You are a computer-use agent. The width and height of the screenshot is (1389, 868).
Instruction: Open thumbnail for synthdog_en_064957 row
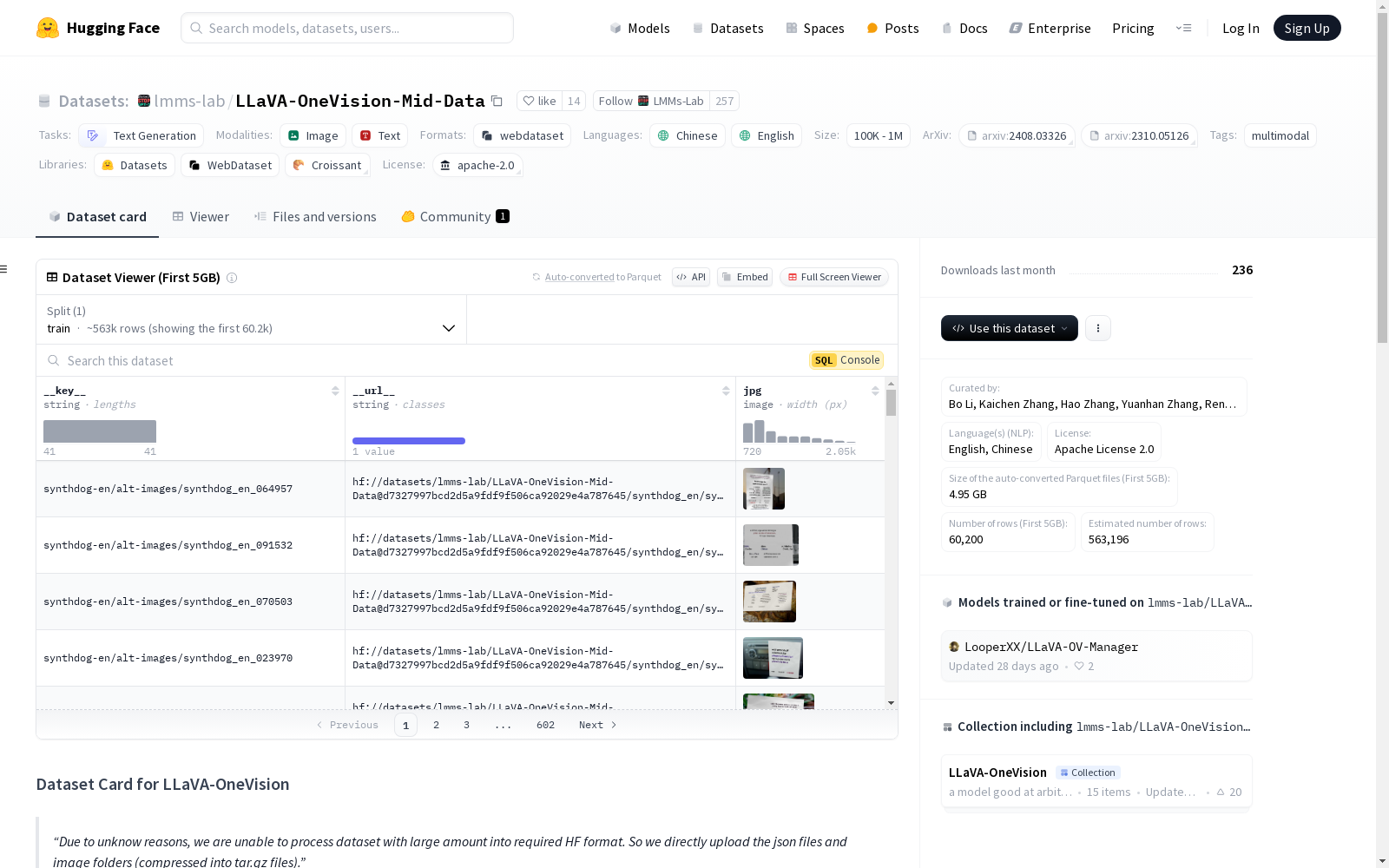pyautogui.click(x=764, y=489)
